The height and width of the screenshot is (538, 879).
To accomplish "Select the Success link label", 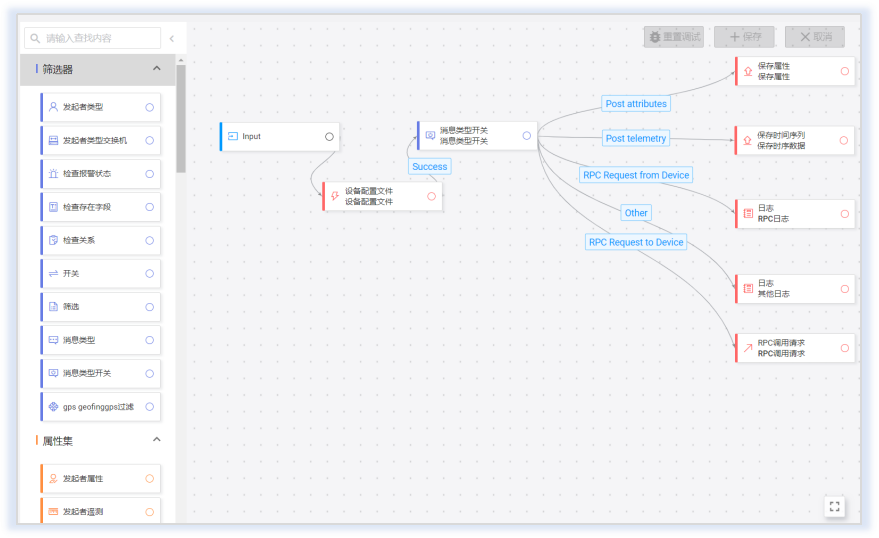I will 430,166.
